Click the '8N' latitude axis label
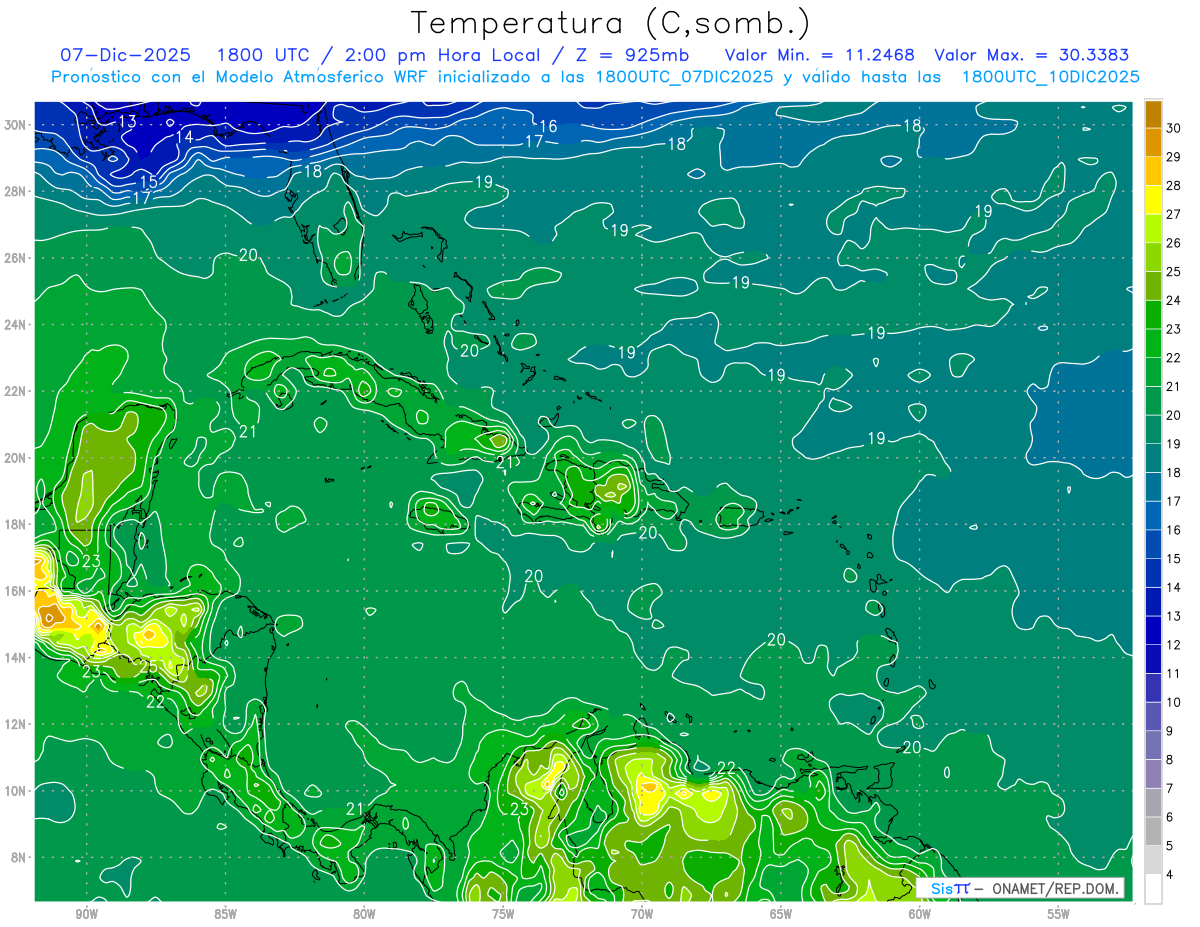 tap(20, 857)
